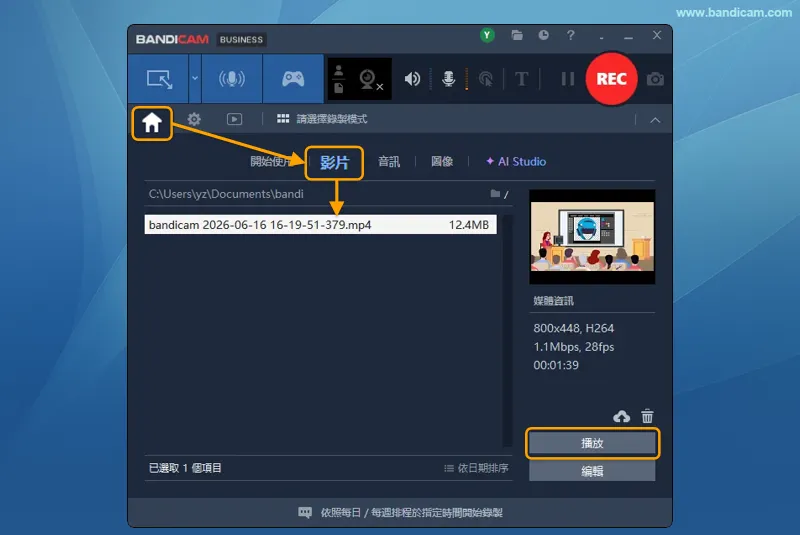Click the pause recording icon
This screenshot has width=800, height=535.
click(x=567, y=79)
